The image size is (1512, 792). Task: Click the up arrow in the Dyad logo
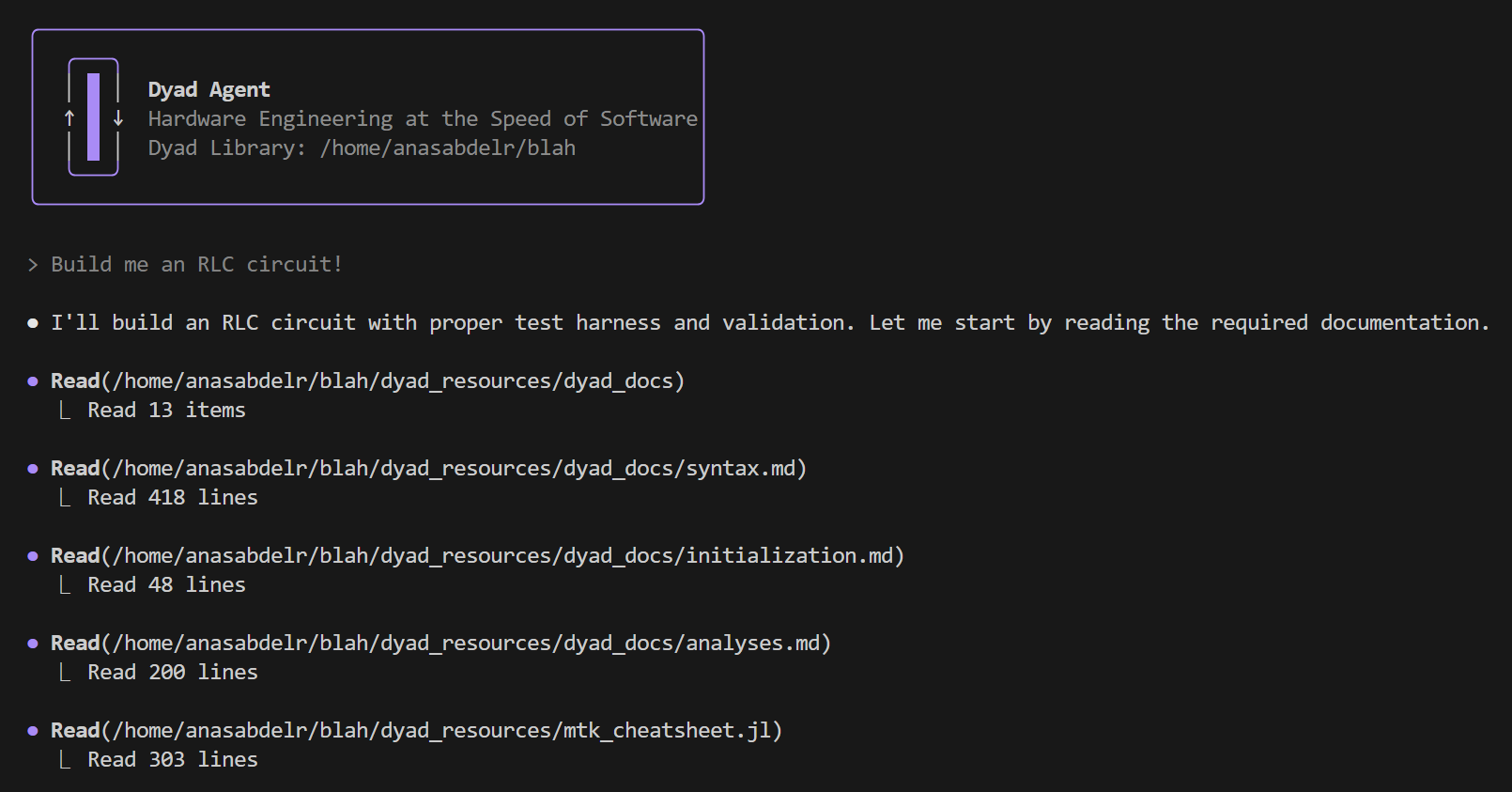(69, 117)
